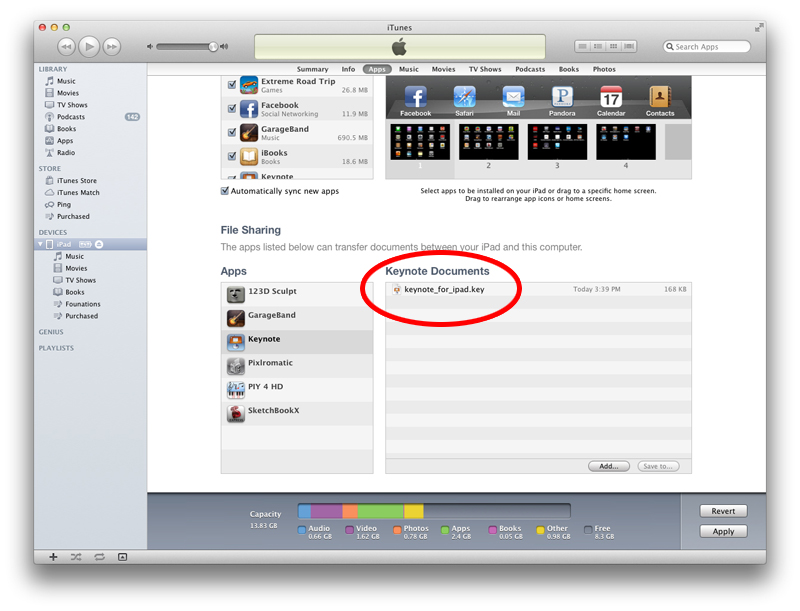Switch to the Photos tab
800x611 pixels.
click(x=604, y=69)
